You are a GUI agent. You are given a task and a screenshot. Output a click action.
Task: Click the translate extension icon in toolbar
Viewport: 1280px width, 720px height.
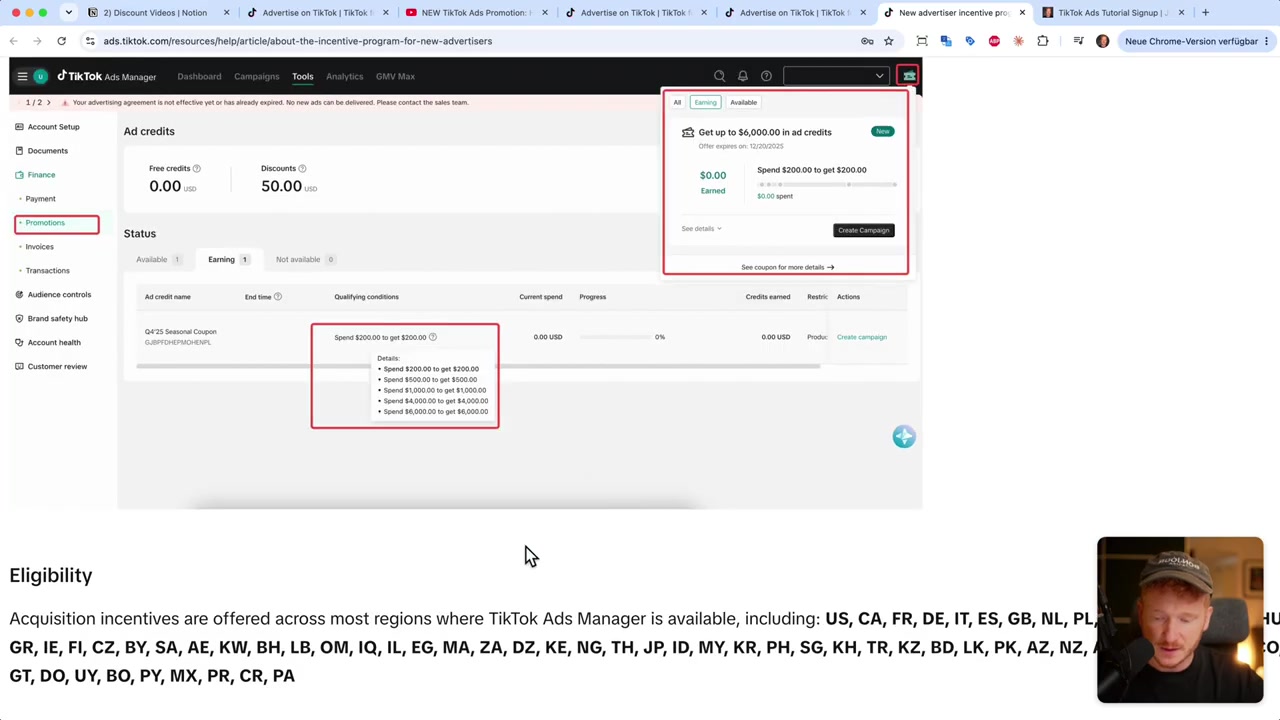coord(946,41)
